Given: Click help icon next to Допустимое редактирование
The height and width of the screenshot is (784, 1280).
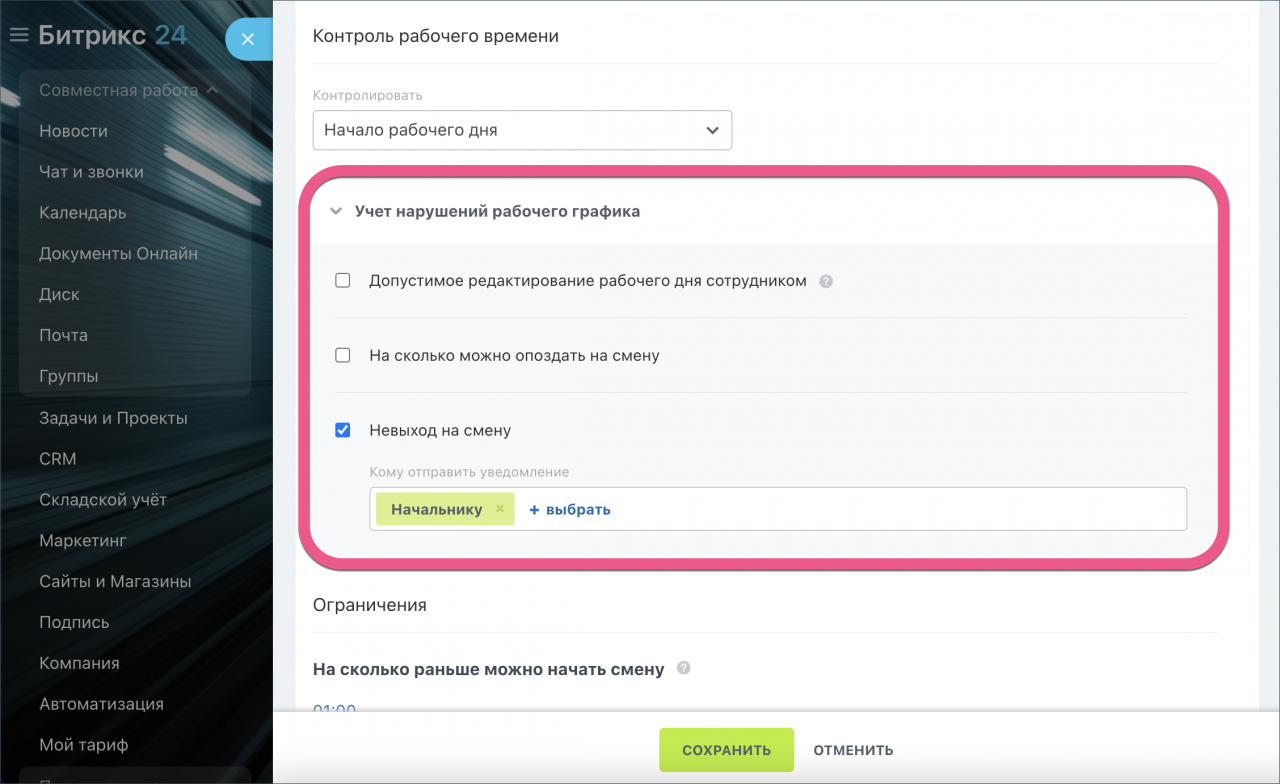Looking at the screenshot, I should (x=826, y=281).
